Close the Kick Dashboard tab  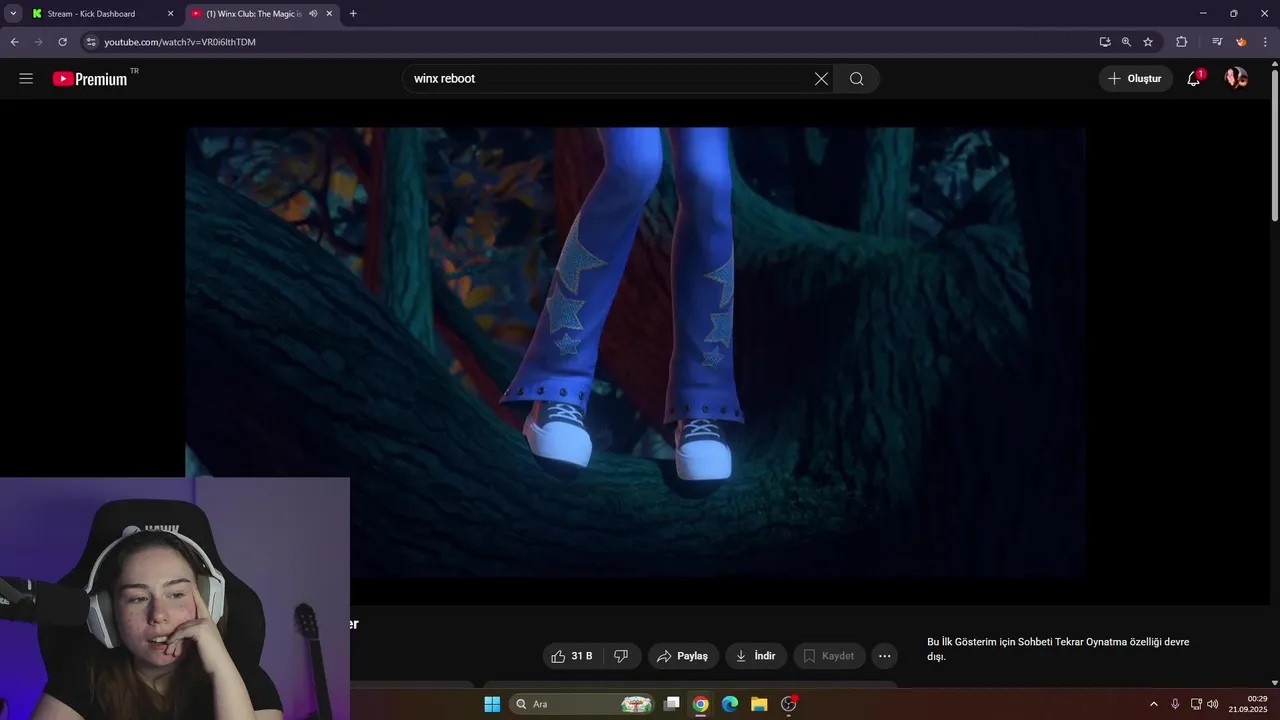pyautogui.click(x=170, y=14)
